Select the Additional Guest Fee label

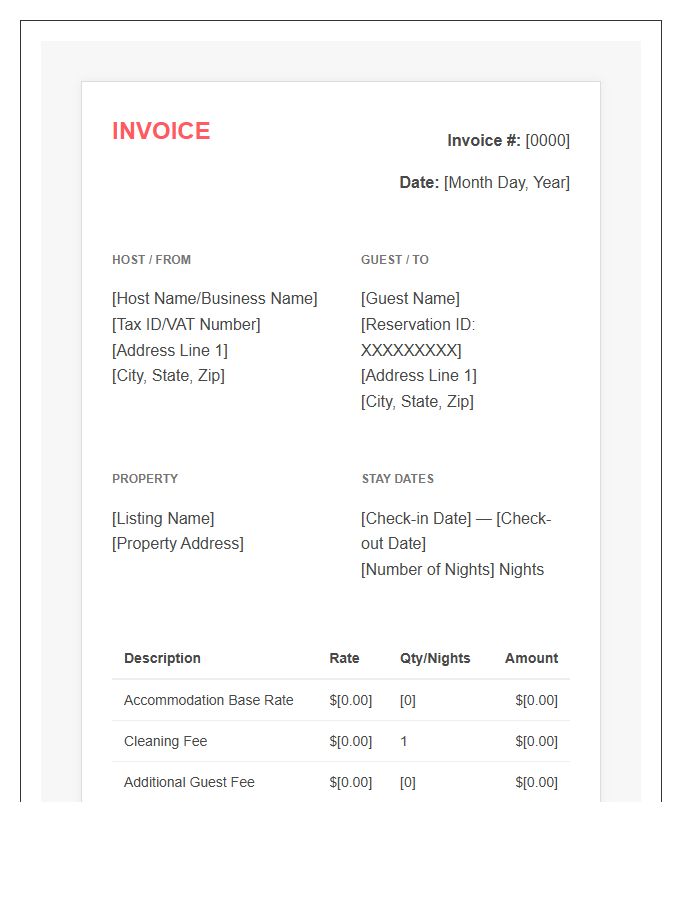[x=189, y=782]
